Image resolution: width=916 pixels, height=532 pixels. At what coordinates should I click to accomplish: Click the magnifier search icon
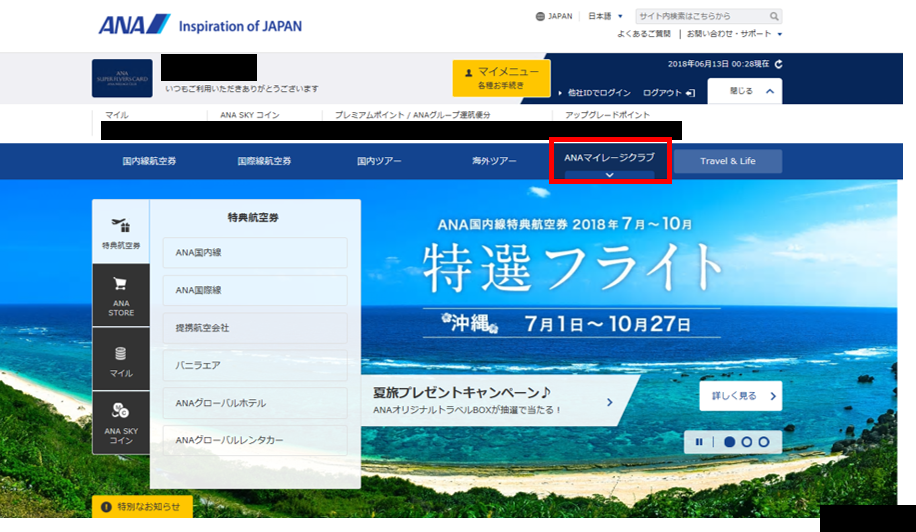point(774,16)
